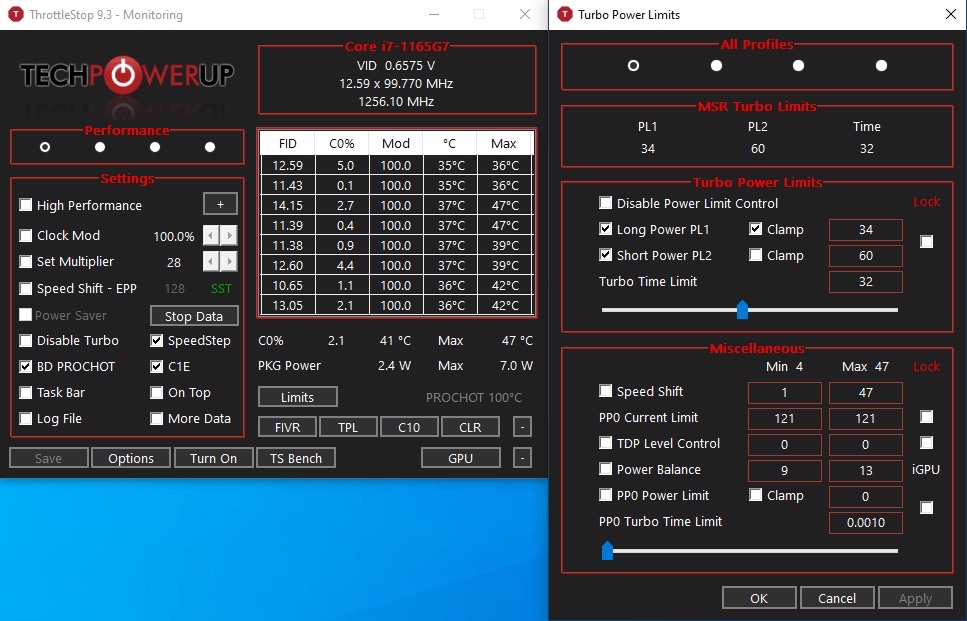Click the PP0 Turbo Time Limit field 0.0010
The height and width of the screenshot is (621, 967).
pyautogui.click(x=865, y=522)
